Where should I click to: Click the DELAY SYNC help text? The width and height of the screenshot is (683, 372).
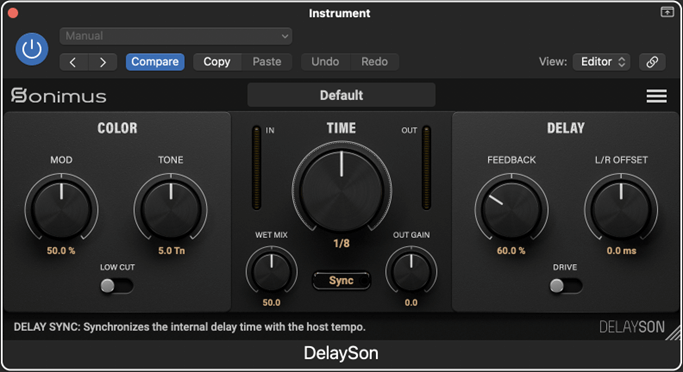click(x=189, y=327)
